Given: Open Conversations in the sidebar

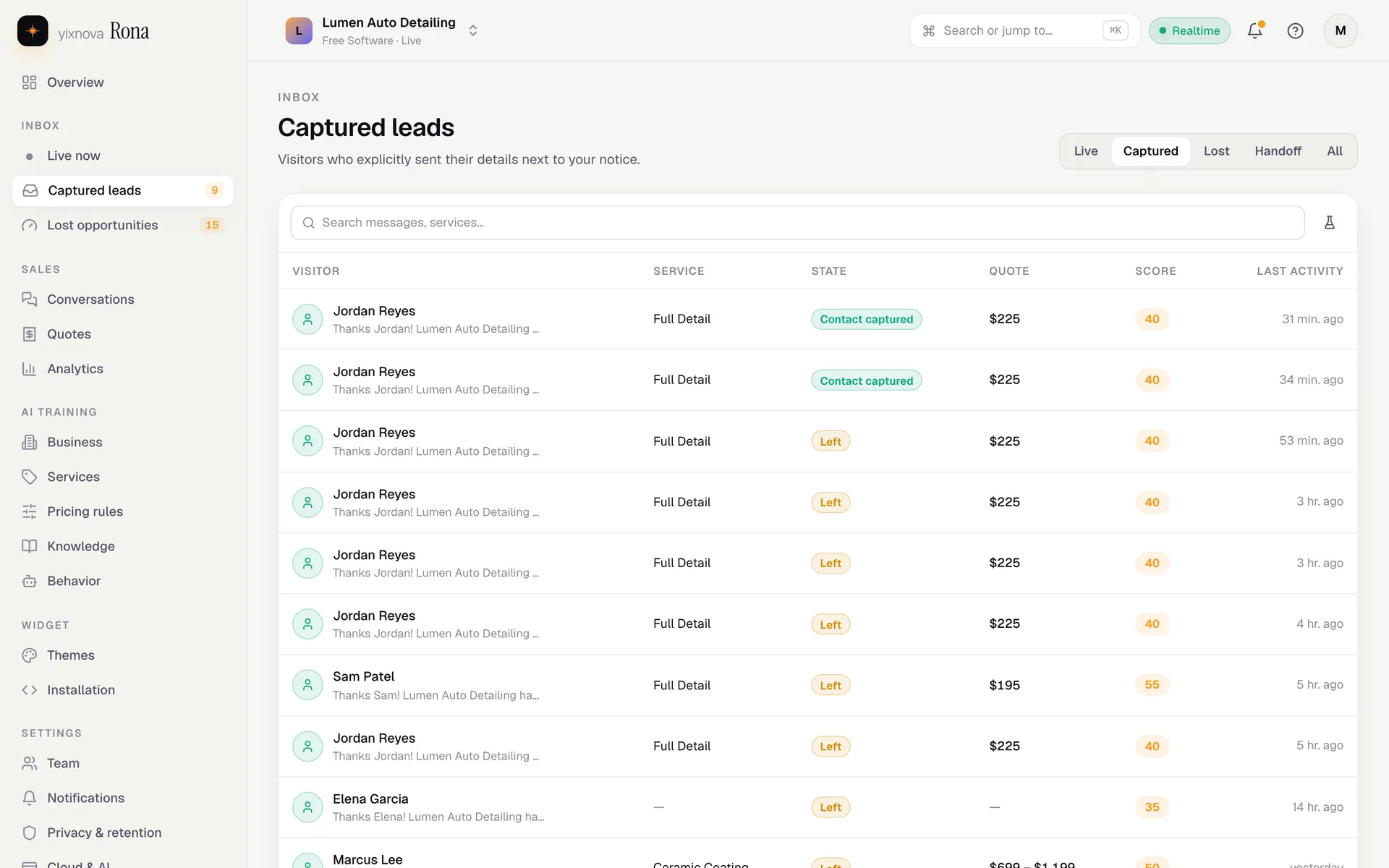Looking at the screenshot, I should click(x=123, y=299).
